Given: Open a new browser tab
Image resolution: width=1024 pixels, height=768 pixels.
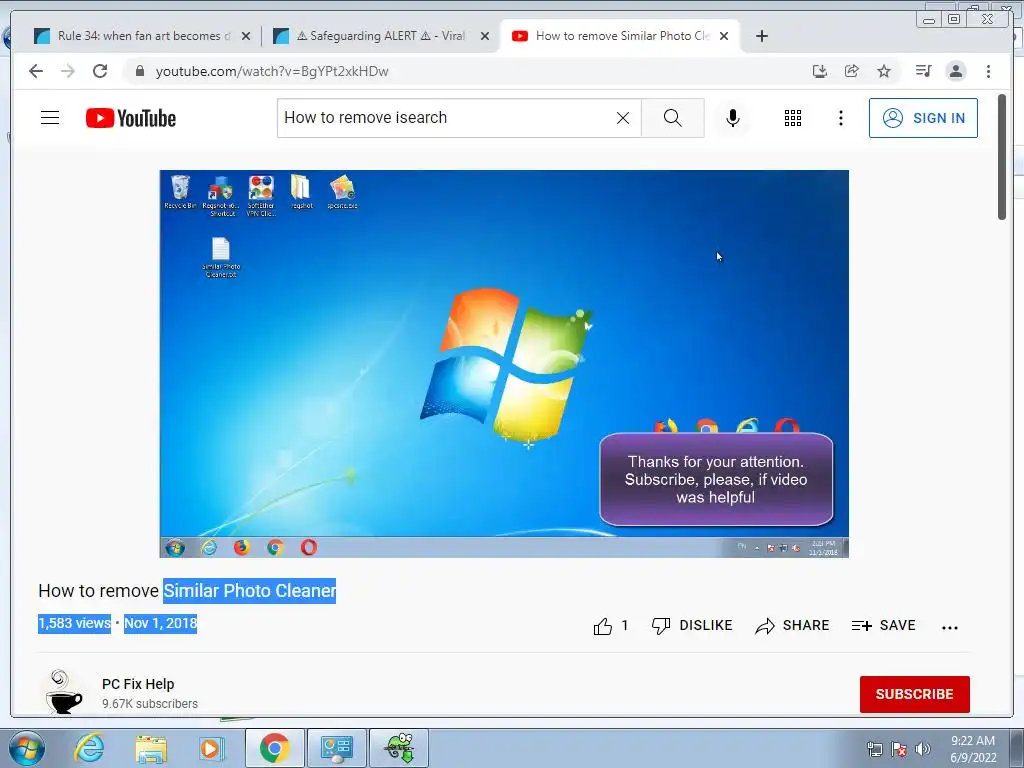Looking at the screenshot, I should click(x=761, y=36).
